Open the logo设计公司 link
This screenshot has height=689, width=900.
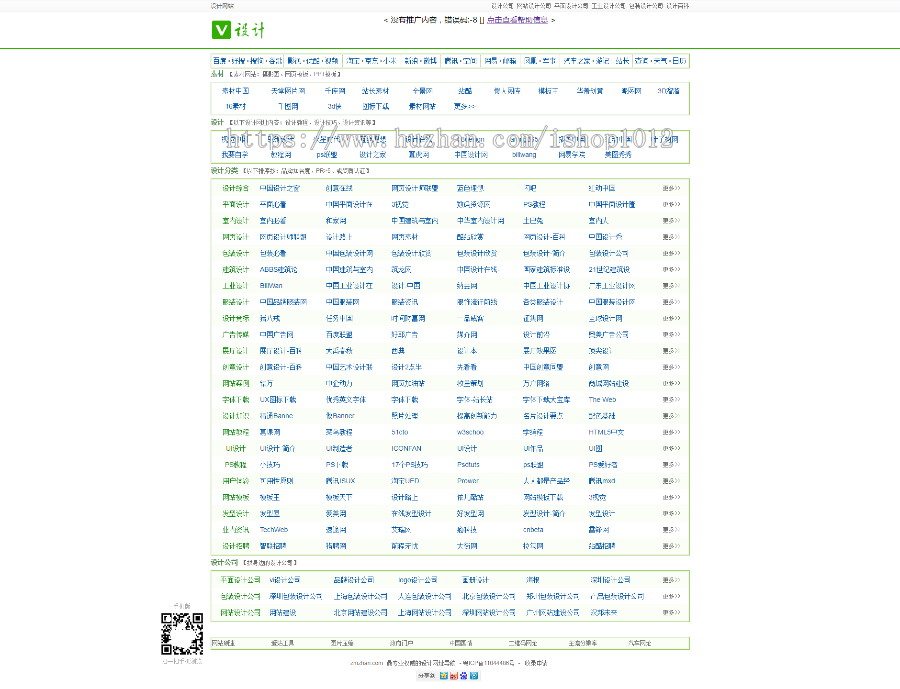418,580
